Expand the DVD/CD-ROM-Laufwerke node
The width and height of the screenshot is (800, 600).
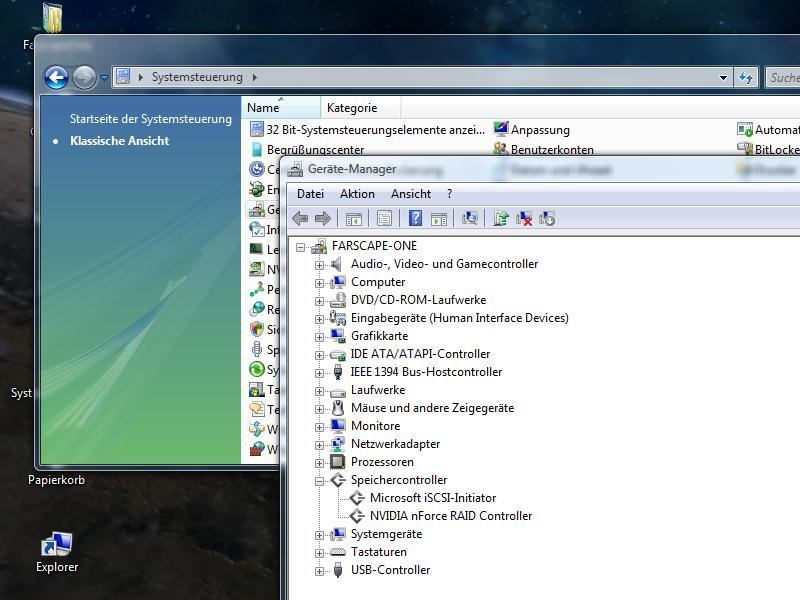point(319,301)
